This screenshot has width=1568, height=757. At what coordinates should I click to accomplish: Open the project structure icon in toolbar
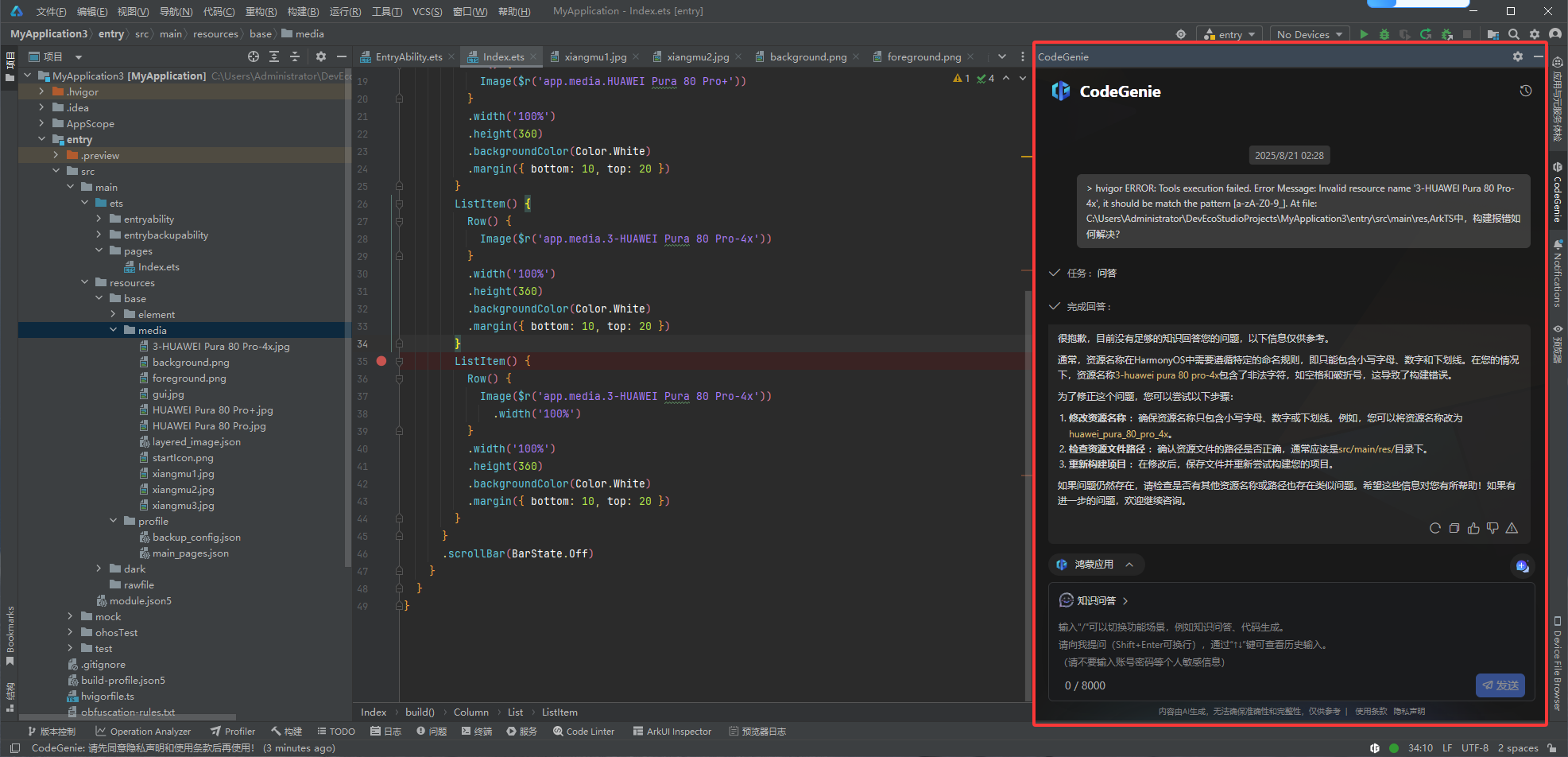[x=1493, y=34]
